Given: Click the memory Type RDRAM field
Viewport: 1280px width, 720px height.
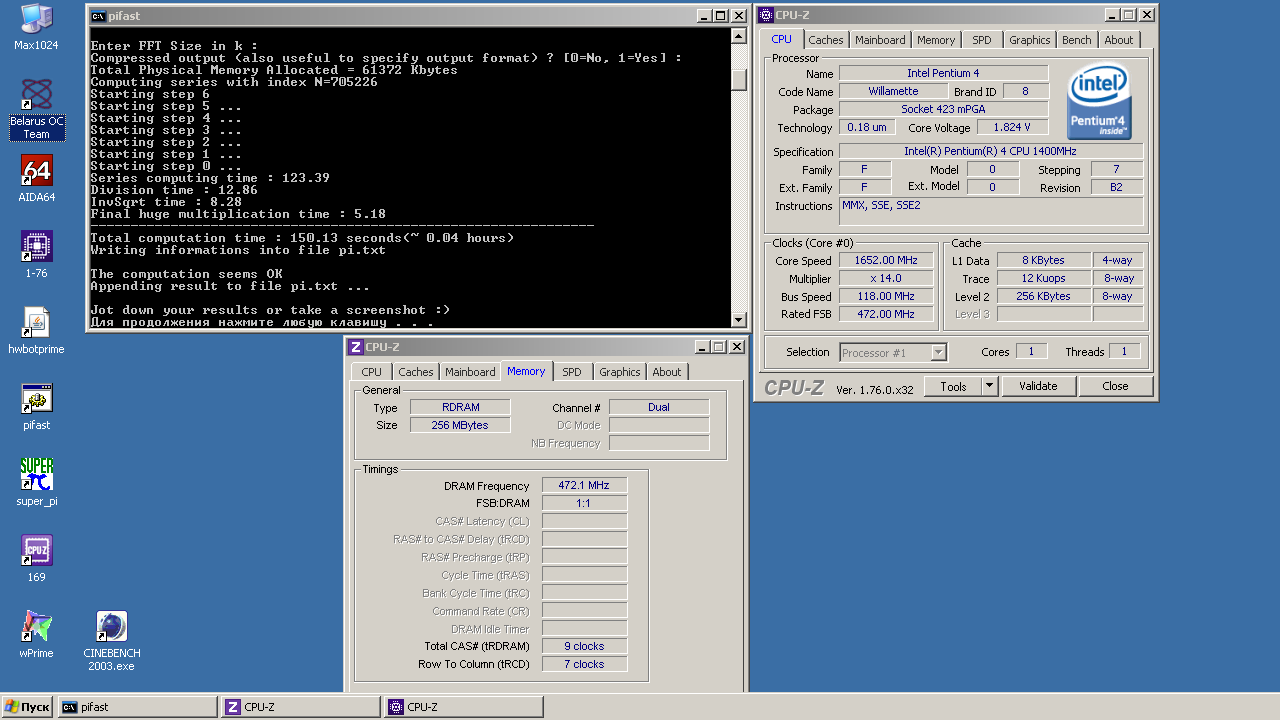Looking at the screenshot, I should [x=460, y=407].
